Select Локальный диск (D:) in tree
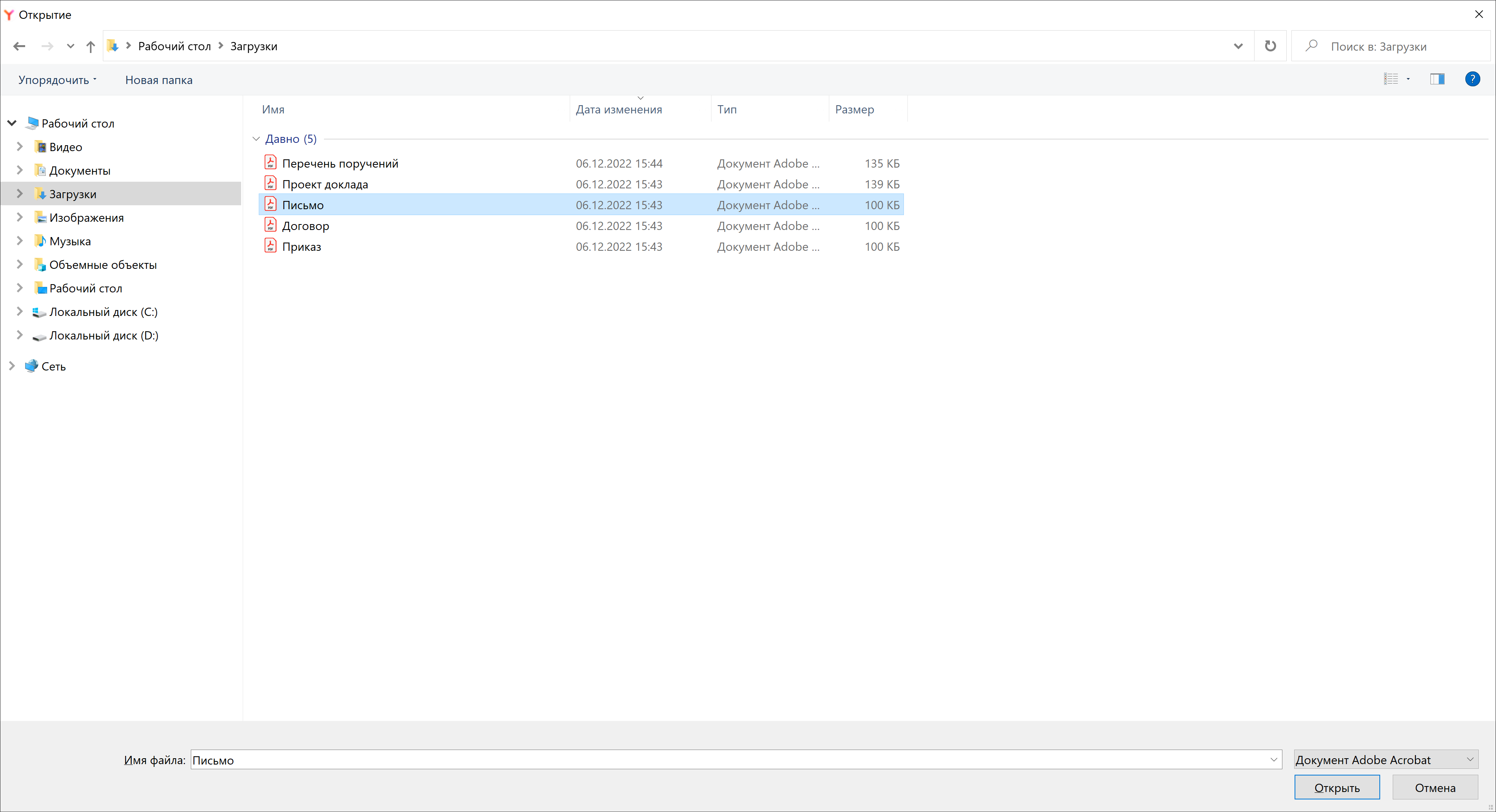 (x=103, y=336)
